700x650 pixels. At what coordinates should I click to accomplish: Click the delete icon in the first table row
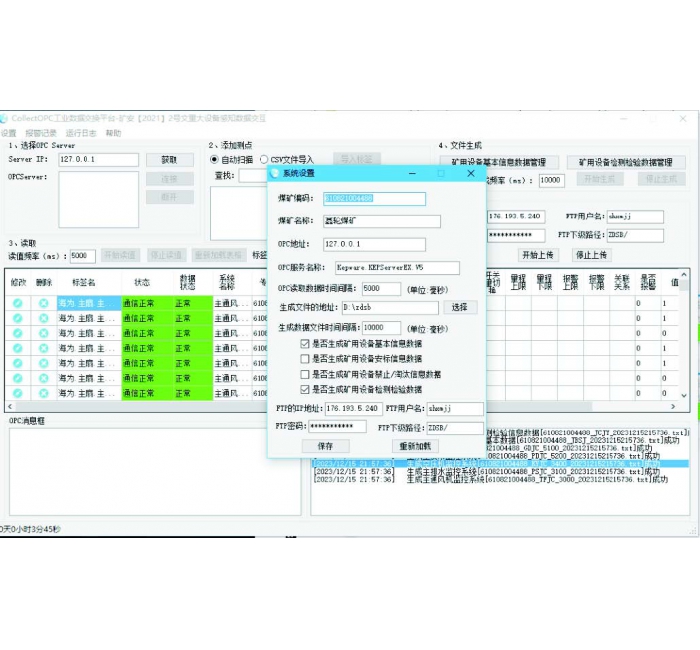[44, 303]
